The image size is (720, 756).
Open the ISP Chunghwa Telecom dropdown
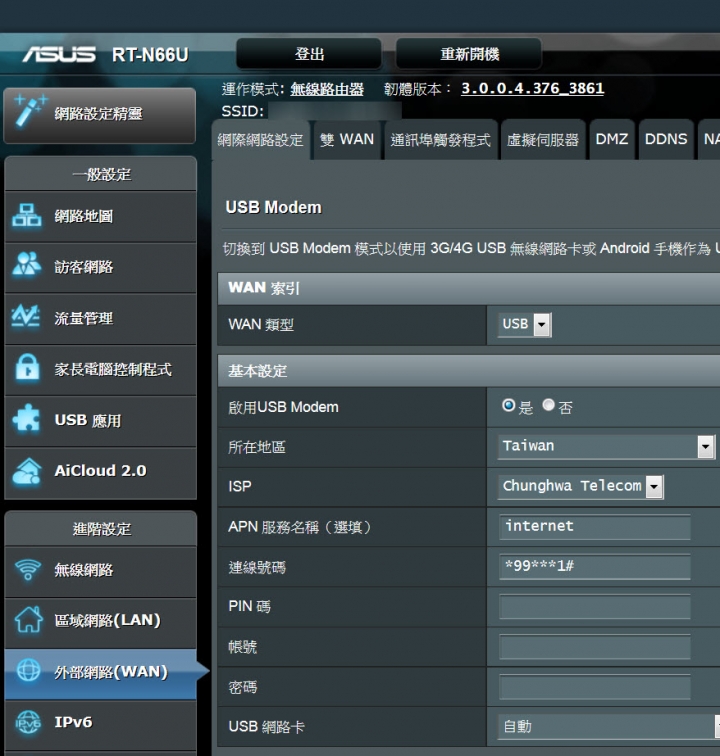click(581, 486)
